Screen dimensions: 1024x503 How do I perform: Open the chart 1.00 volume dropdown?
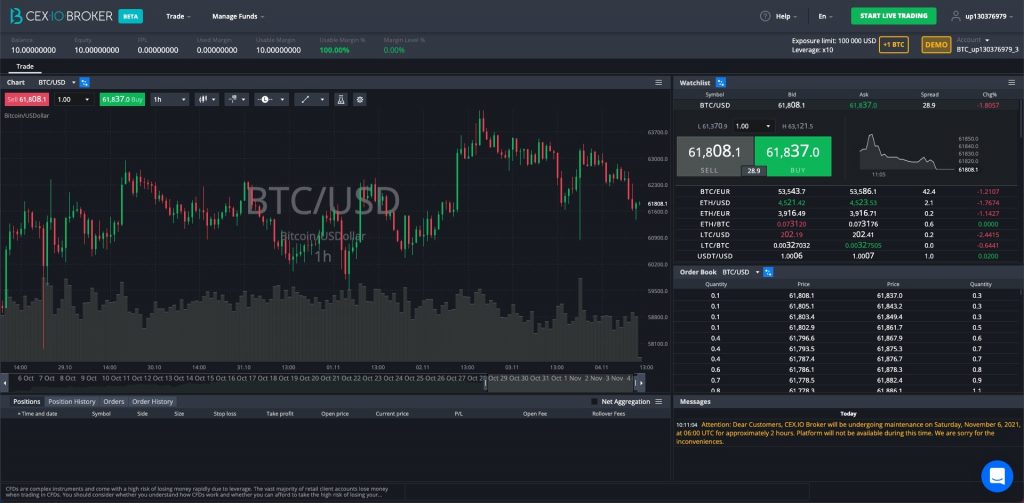(x=73, y=99)
